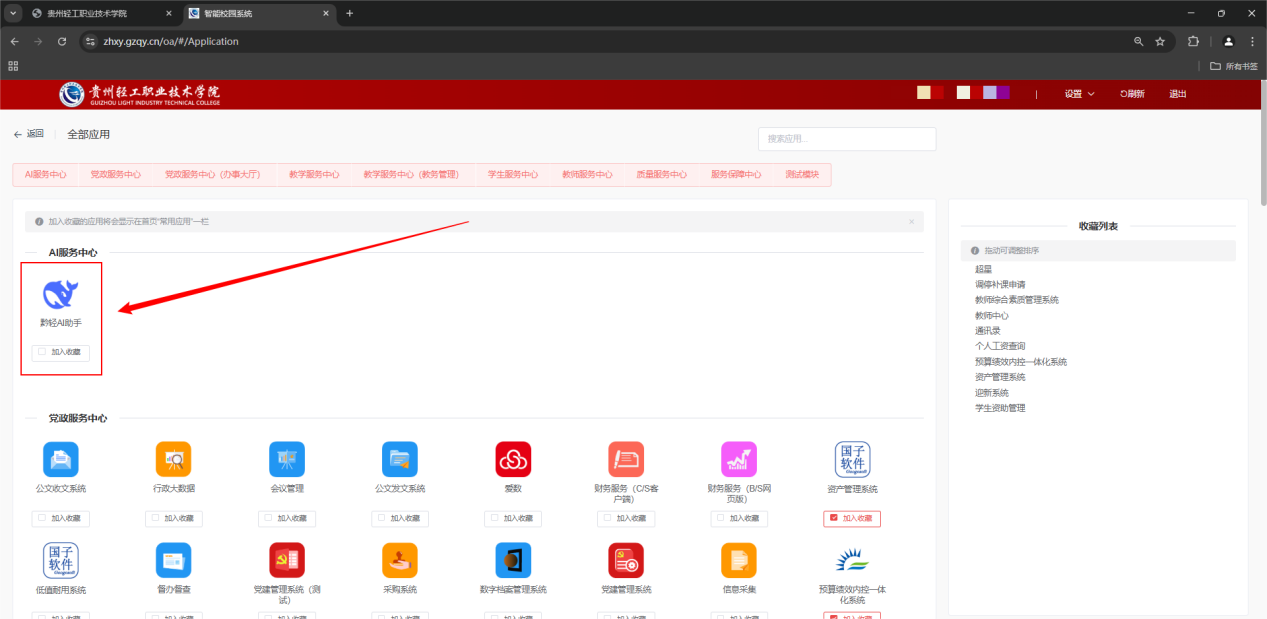Click the 返回 back link

click(28, 134)
